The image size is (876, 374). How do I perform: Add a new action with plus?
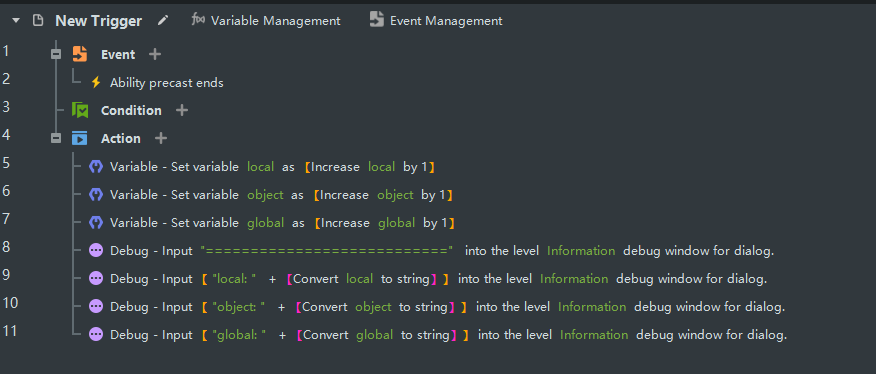(x=160, y=138)
